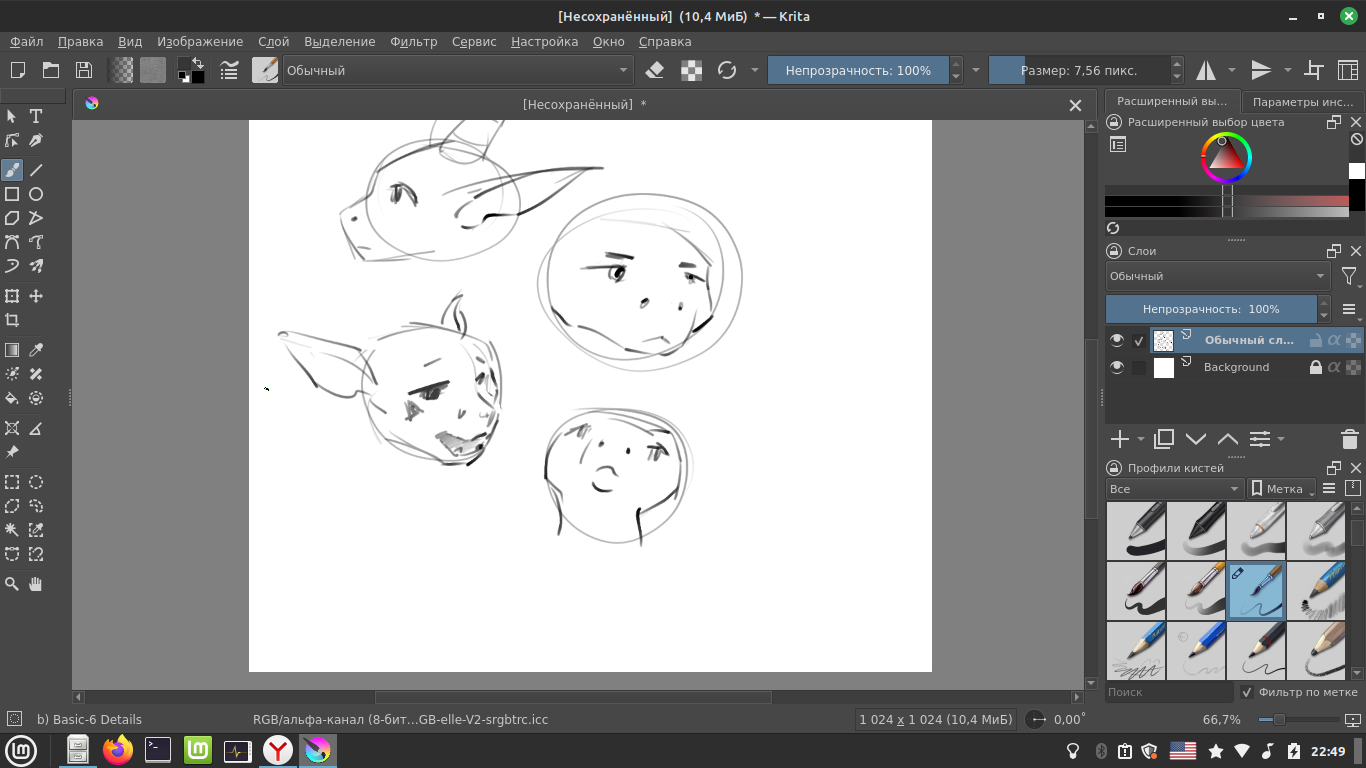
Task: Open the Метка tag button
Action: pyautogui.click(x=1282, y=489)
